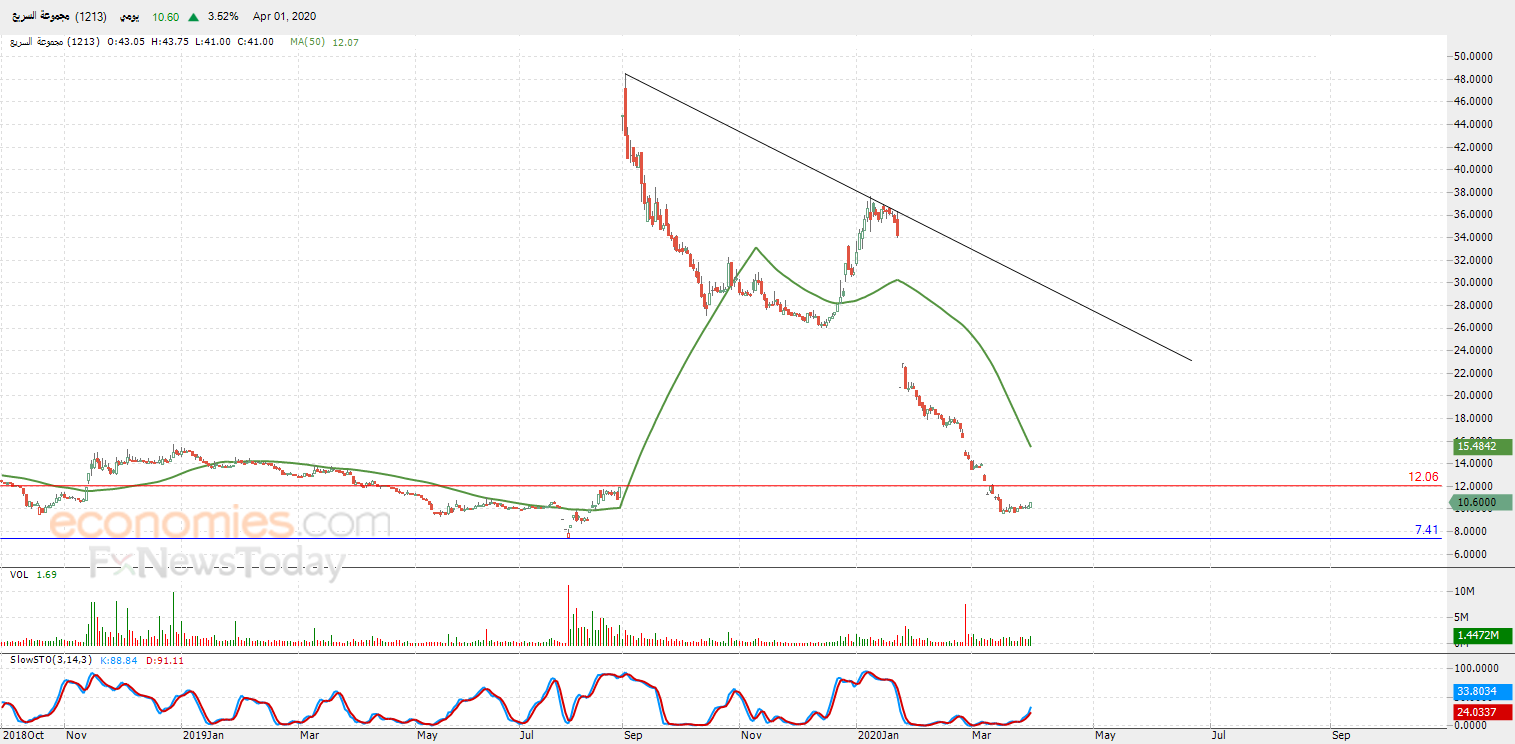The width and height of the screenshot is (1515, 744).
Task: Click the H:43.75 high value
Action: point(170,42)
